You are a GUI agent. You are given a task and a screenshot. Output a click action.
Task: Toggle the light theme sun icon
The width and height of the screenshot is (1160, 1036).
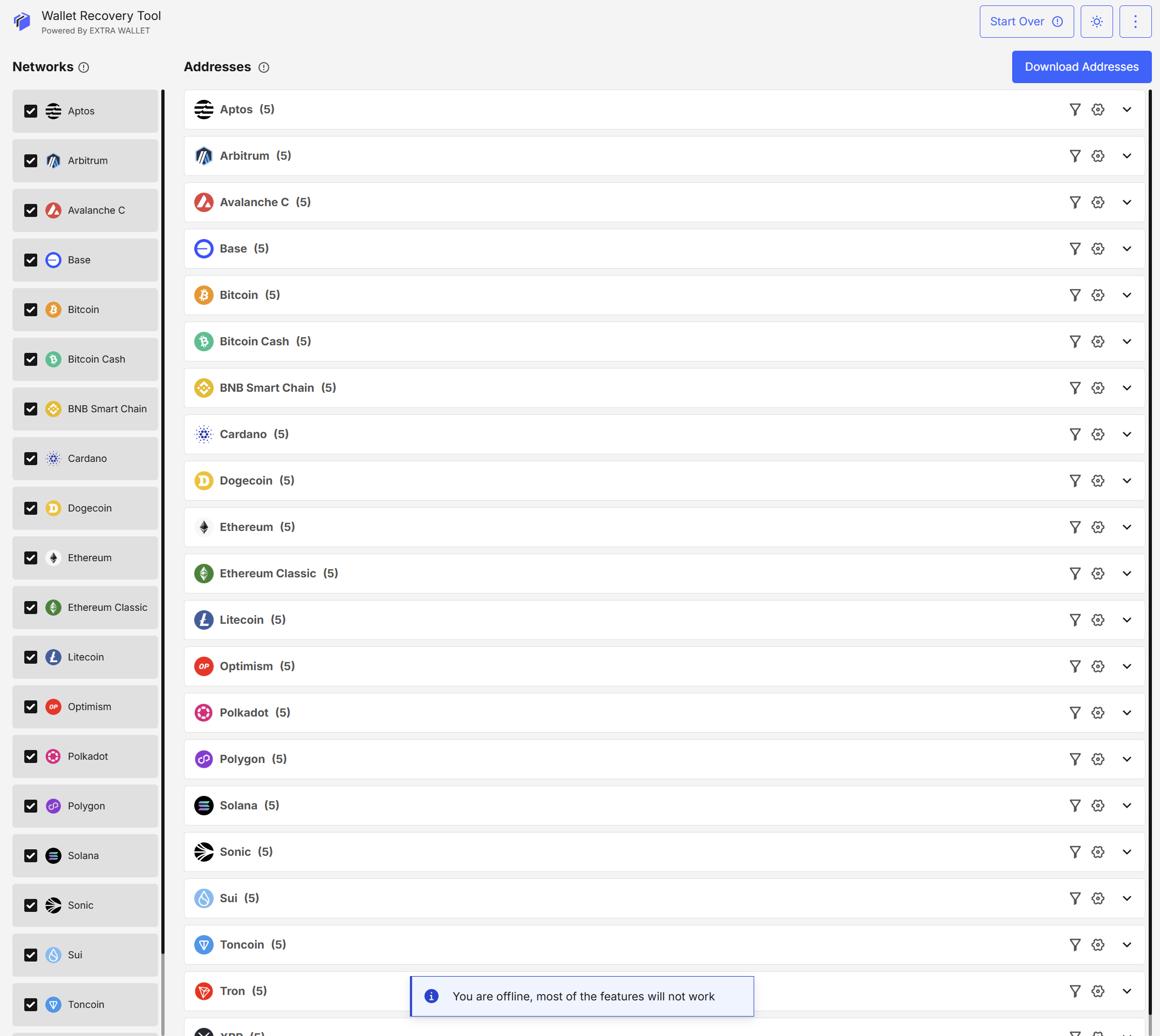pos(1097,22)
